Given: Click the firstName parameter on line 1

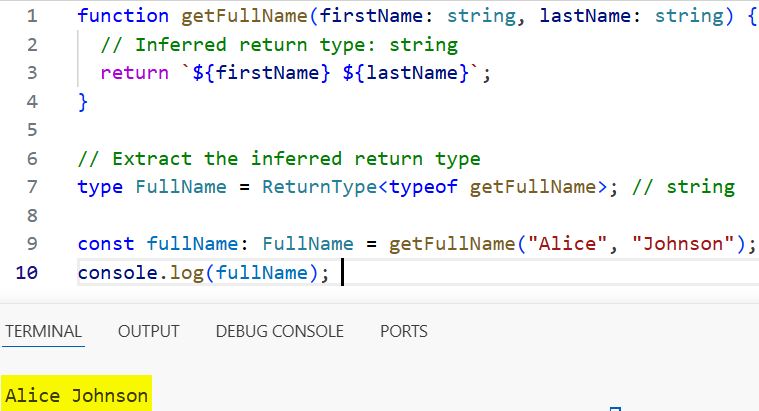Looking at the screenshot, I should [371, 16].
